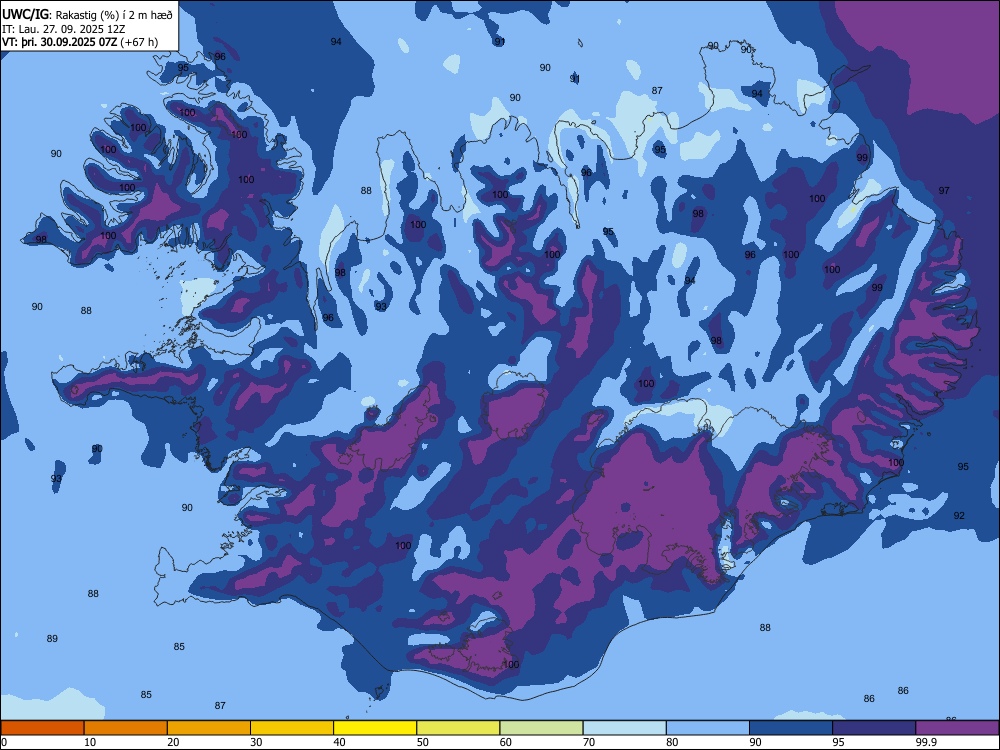Image resolution: width=1000 pixels, height=750 pixels.
Task: Click the '80' legend tick label
Action: pos(672,742)
